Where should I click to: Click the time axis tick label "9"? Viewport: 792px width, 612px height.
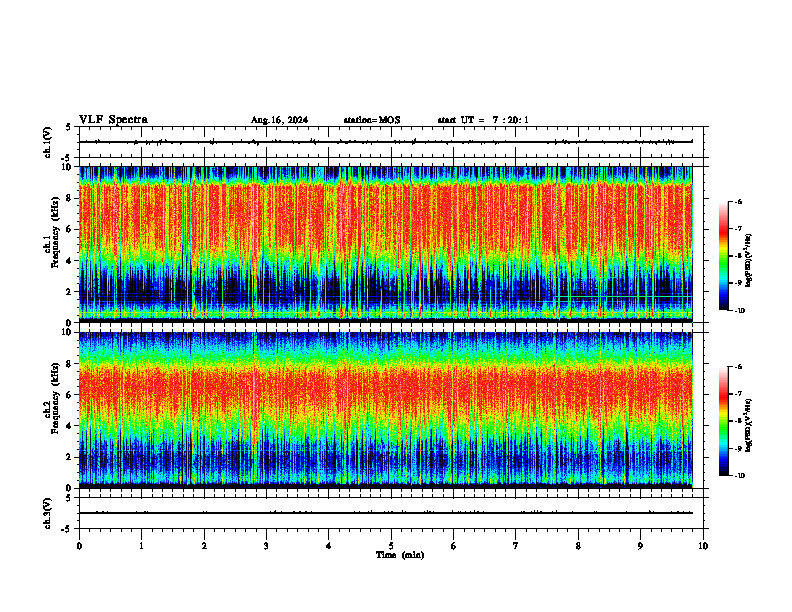pos(640,546)
